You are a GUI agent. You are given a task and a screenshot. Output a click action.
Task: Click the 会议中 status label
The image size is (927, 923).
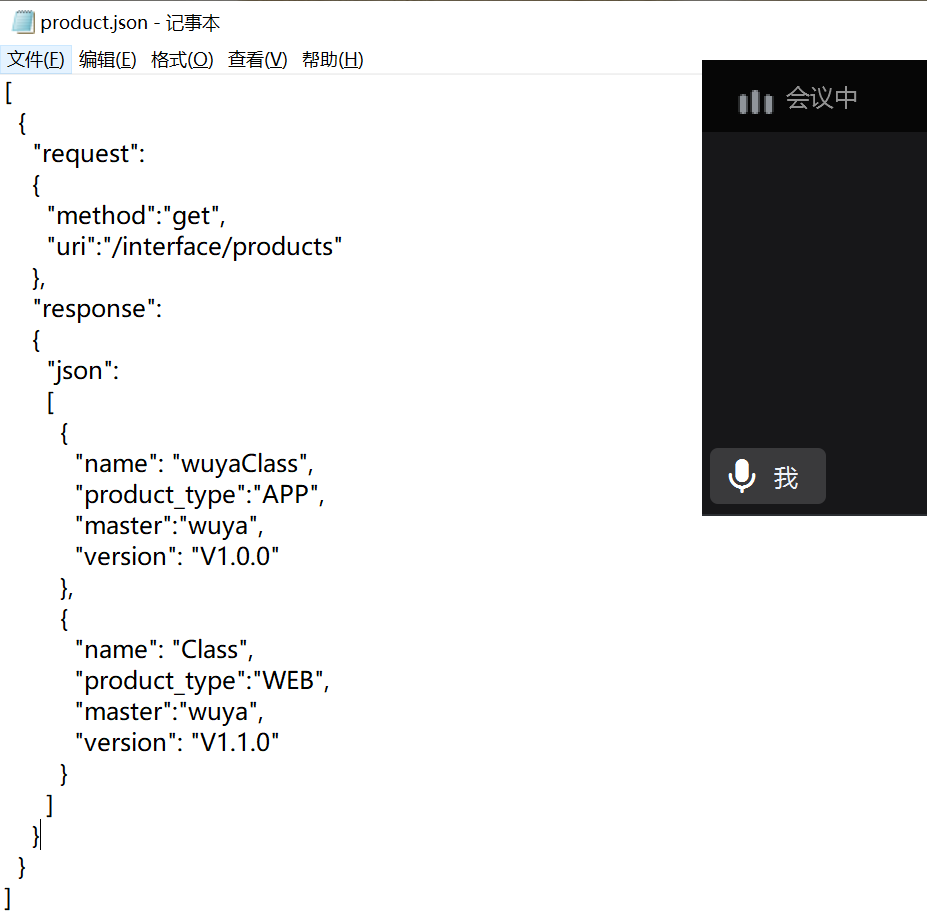821,98
